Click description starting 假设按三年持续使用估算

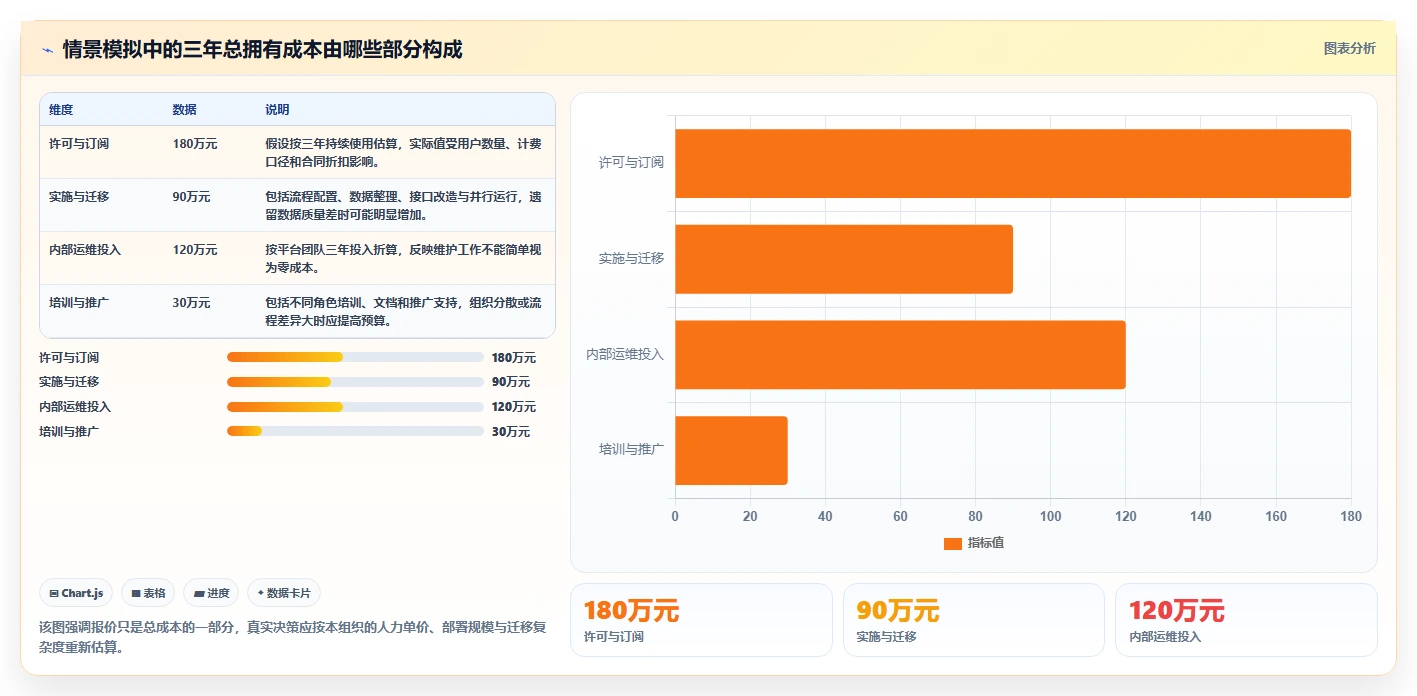(x=404, y=153)
